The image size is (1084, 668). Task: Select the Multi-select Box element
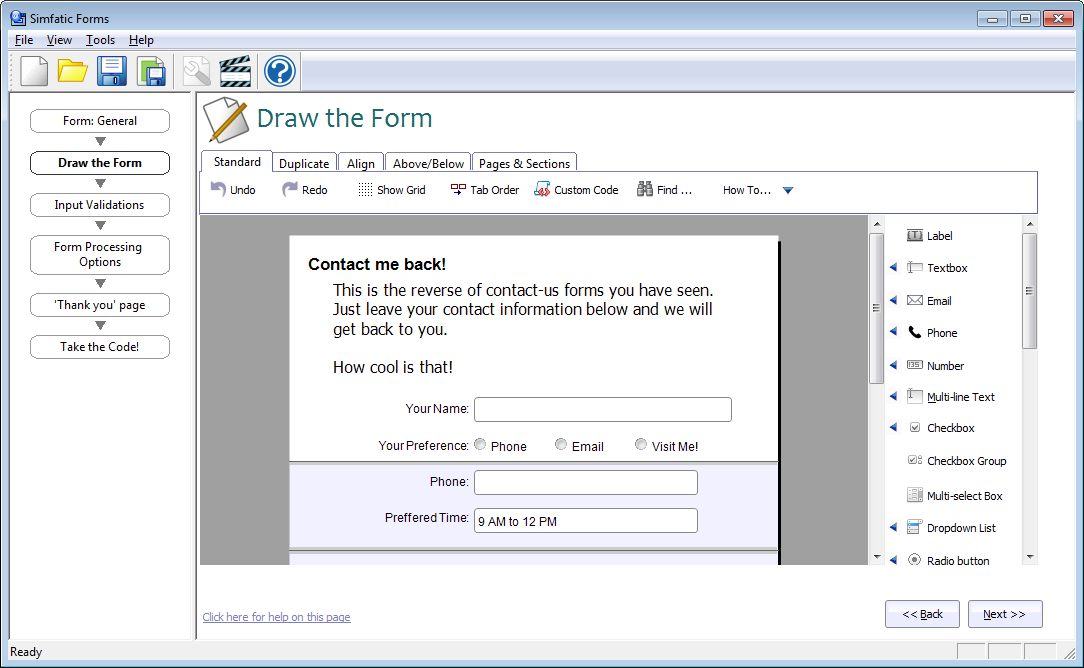pyautogui.click(x=955, y=495)
